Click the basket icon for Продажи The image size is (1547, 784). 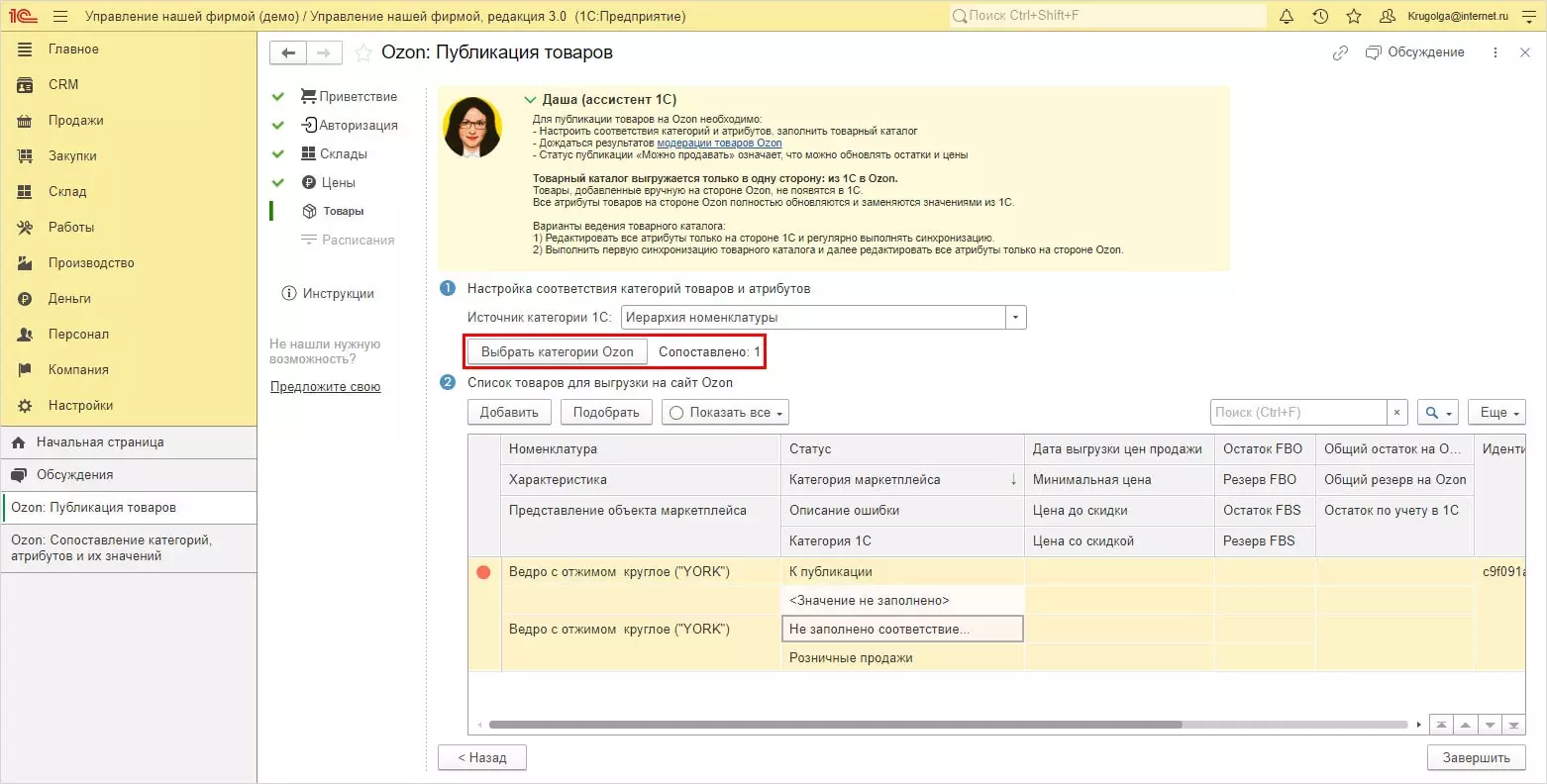[25, 121]
